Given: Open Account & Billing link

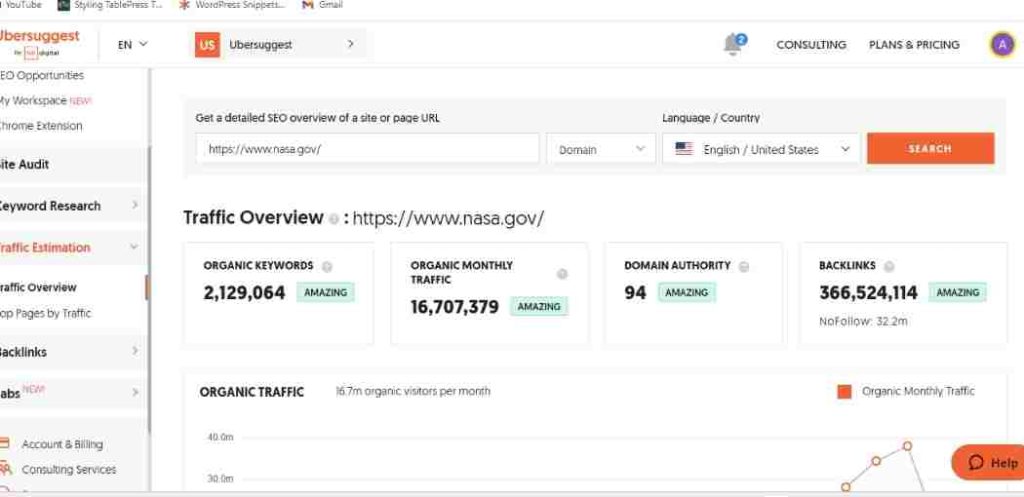Looking at the screenshot, I should 62,444.
